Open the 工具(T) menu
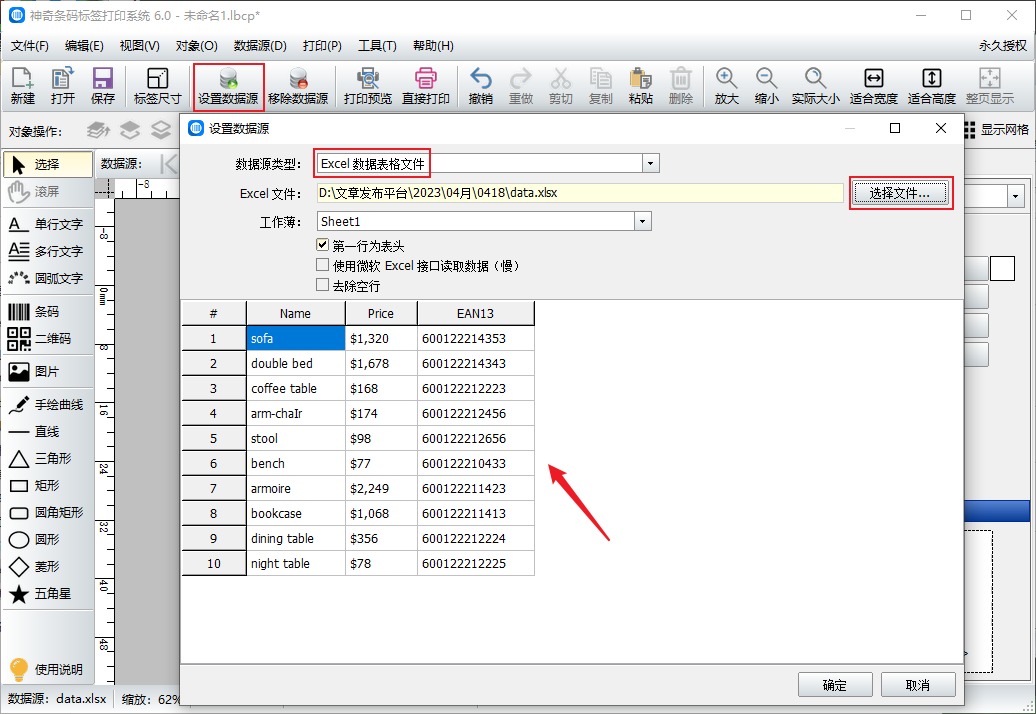This screenshot has width=1036, height=714. coord(377,46)
